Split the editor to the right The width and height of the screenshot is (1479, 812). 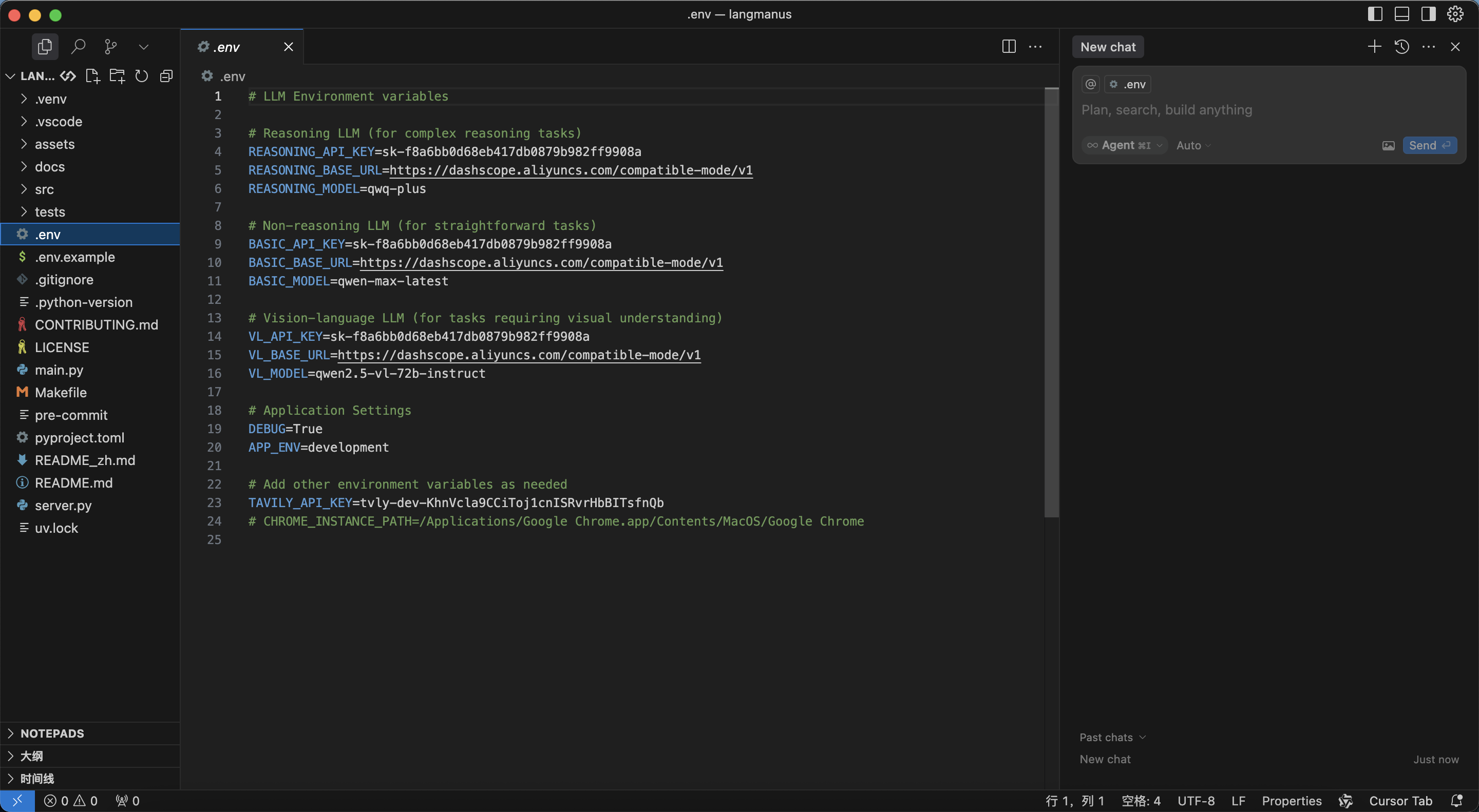(x=1008, y=47)
